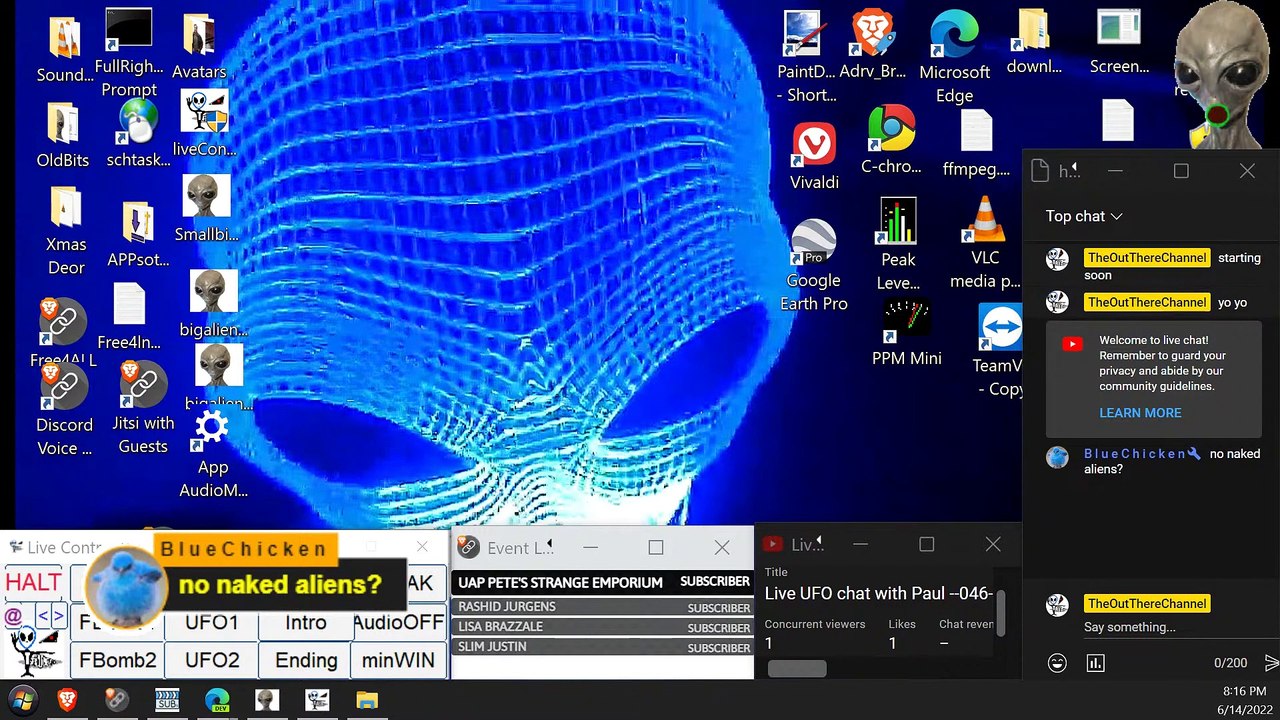
Task: Click vertical scrollbar in Live stats window
Action: click(x=1001, y=611)
